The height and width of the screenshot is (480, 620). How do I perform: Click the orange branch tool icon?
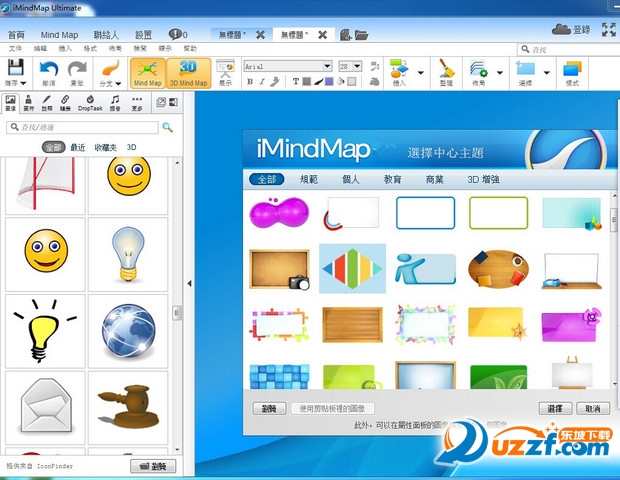tap(110, 68)
